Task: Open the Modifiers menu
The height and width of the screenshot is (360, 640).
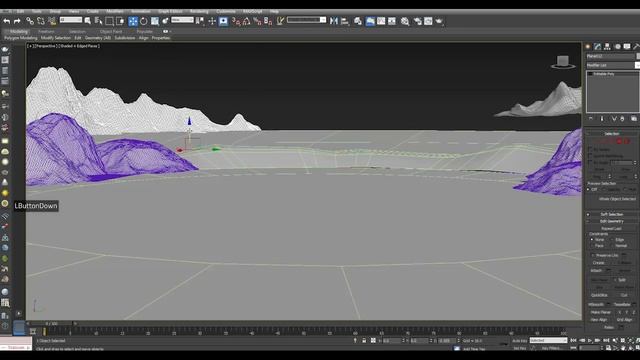Action: (115, 11)
